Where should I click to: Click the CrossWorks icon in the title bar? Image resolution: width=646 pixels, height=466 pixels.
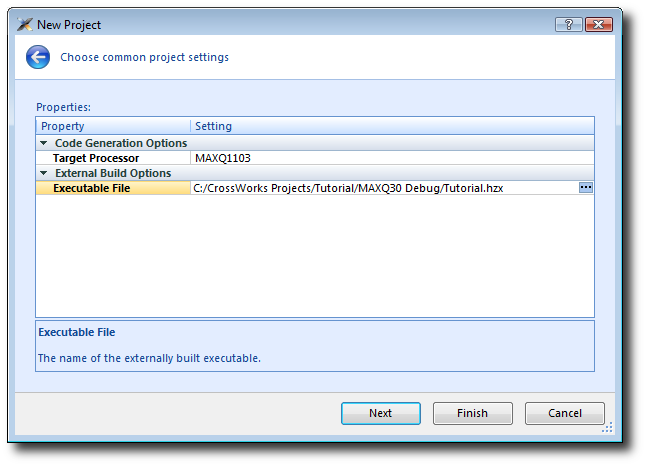(x=25, y=24)
